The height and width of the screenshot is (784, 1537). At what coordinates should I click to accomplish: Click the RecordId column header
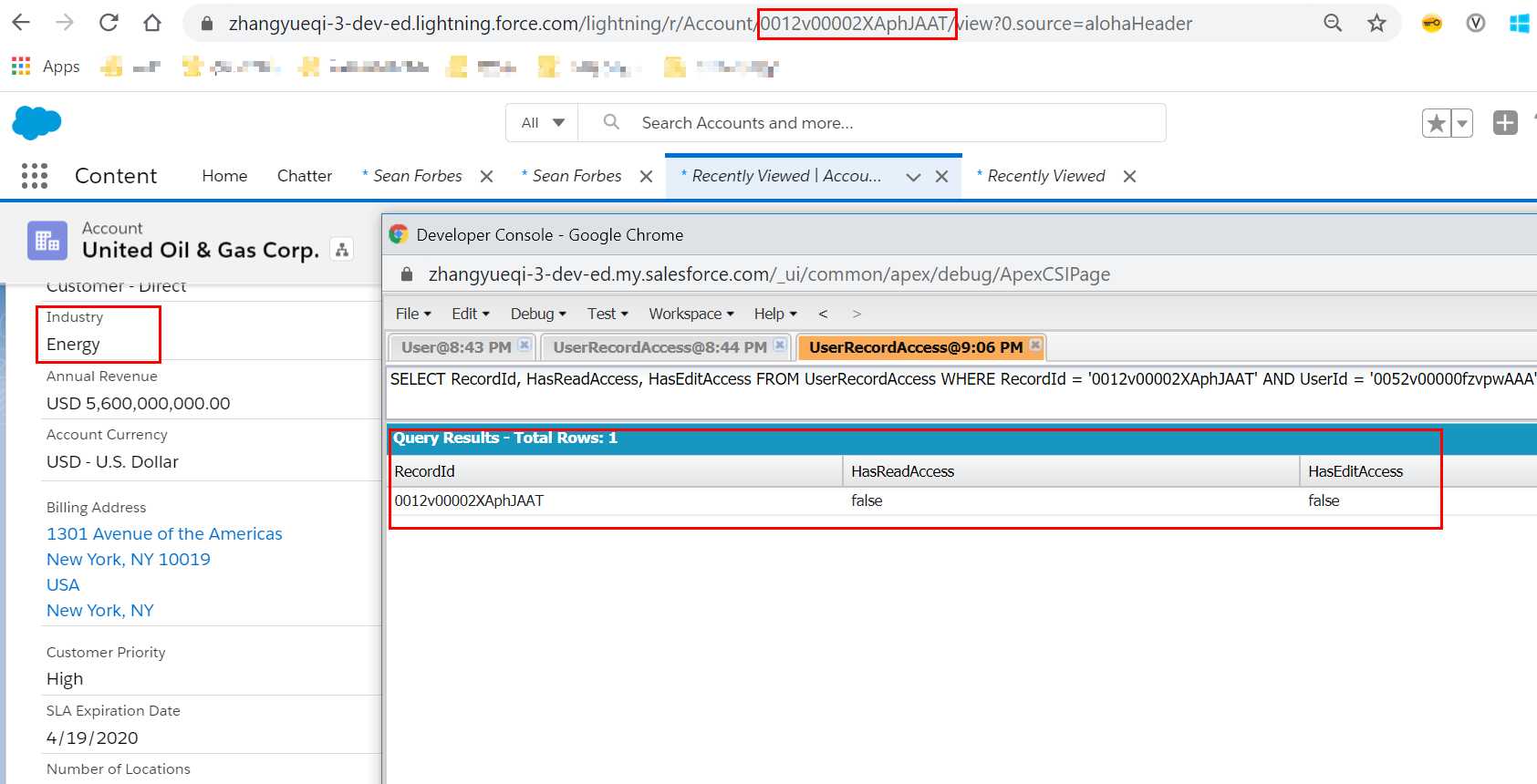click(x=615, y=471)
